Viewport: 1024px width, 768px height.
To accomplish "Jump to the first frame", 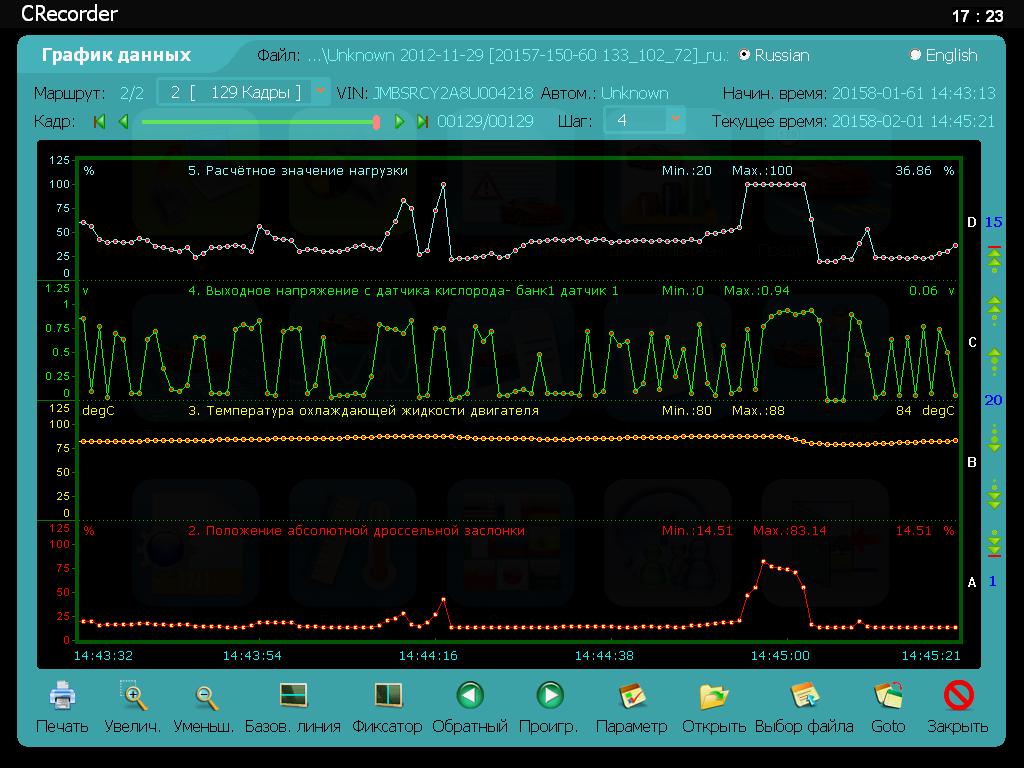I will click(99, 121).
